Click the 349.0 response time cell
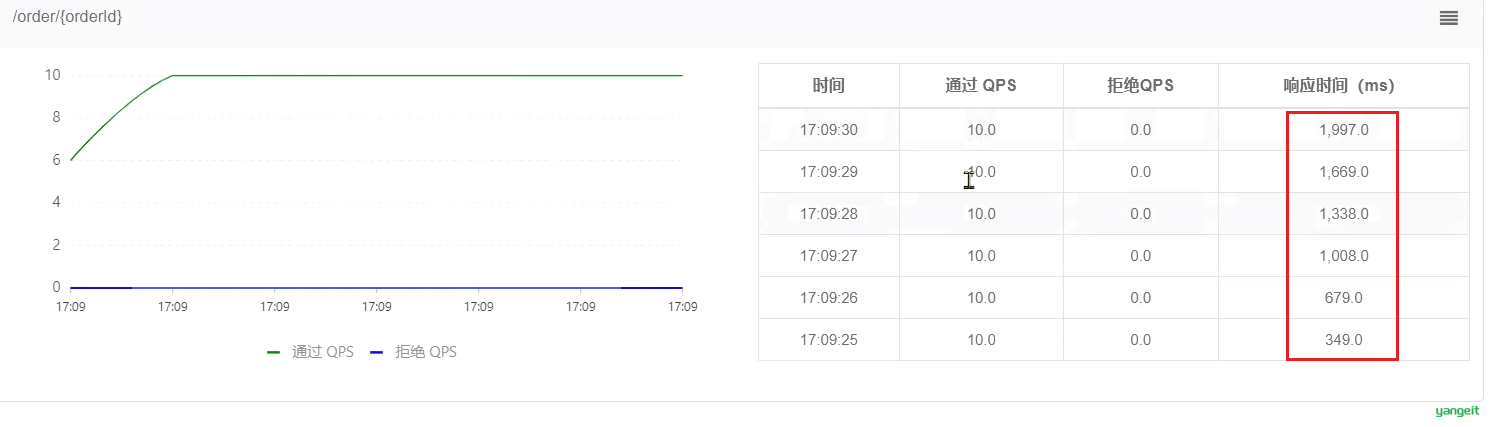Viewport: 1490px width, 427px height. click(x=1343, y=340)
